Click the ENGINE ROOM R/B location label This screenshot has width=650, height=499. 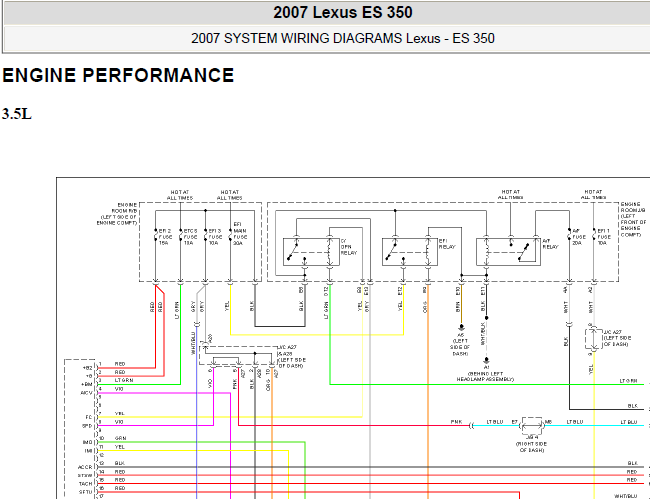[x=117, y=214]
